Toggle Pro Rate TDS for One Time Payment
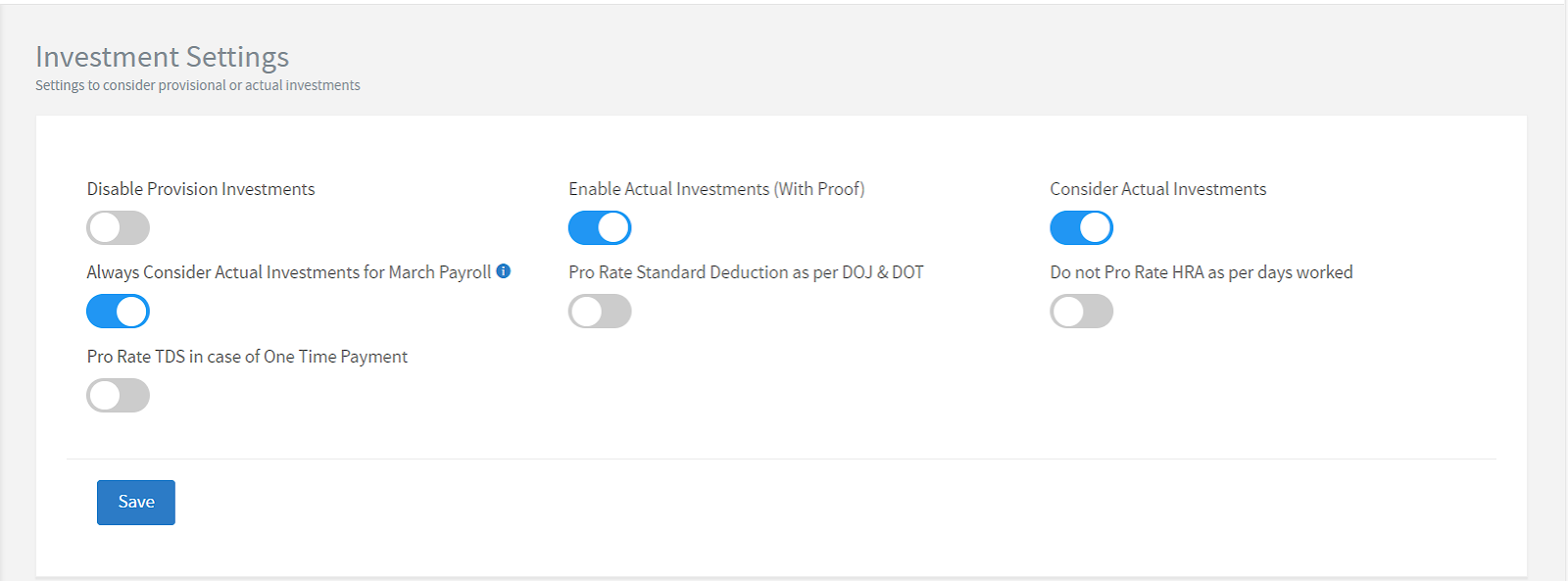Viewport: 1568px width, 581px height. (118, 396)
